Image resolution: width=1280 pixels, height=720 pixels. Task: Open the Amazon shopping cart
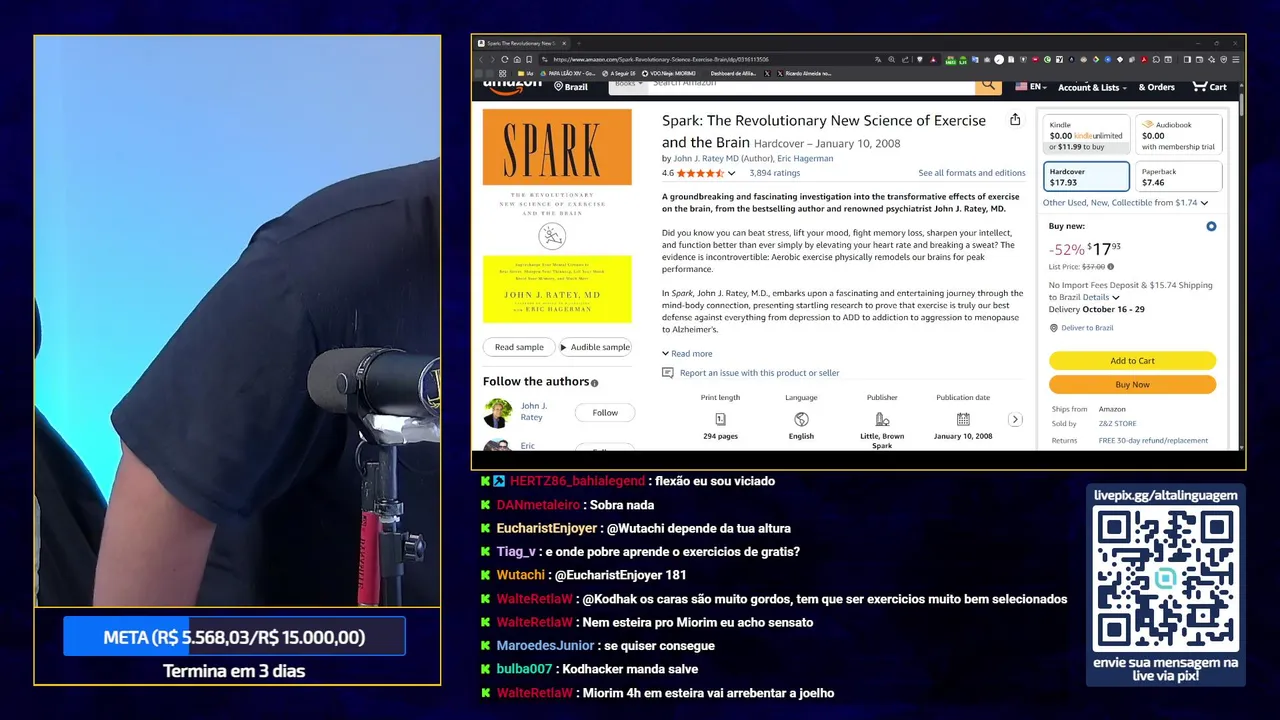point(1210,87)
